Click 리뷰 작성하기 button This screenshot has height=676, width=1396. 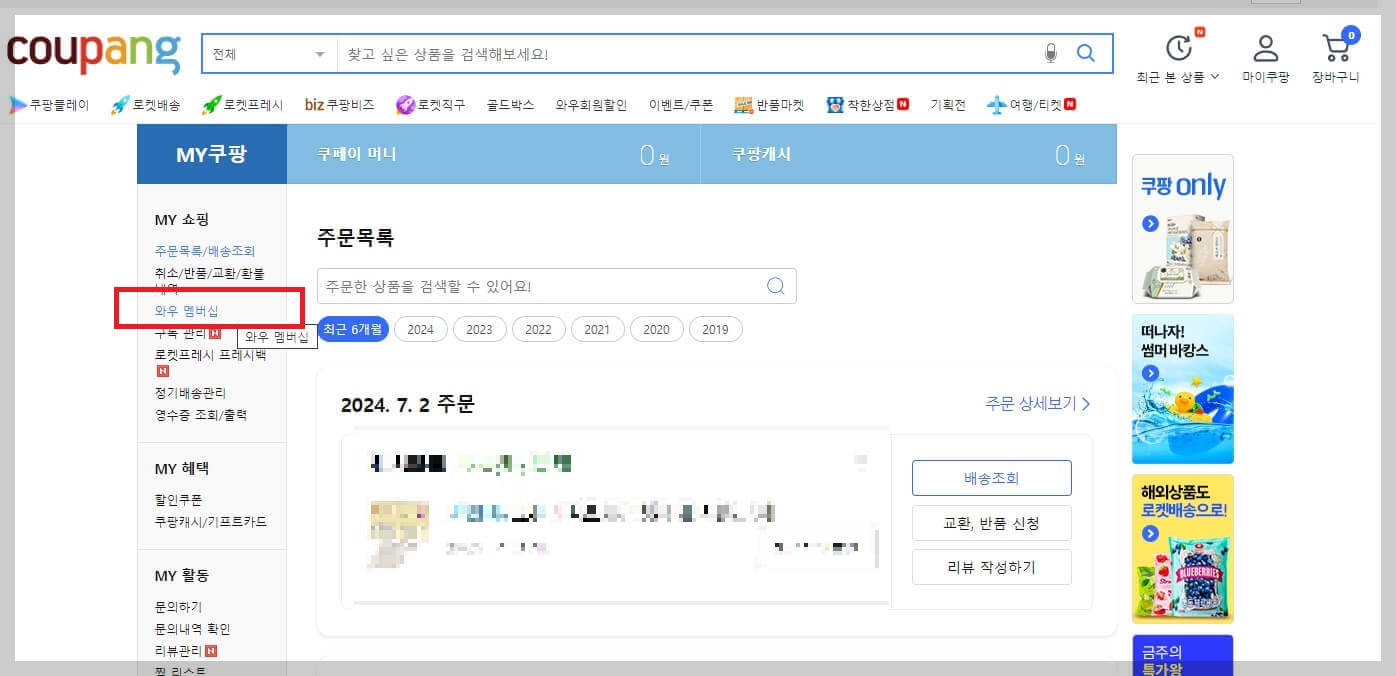992,567
